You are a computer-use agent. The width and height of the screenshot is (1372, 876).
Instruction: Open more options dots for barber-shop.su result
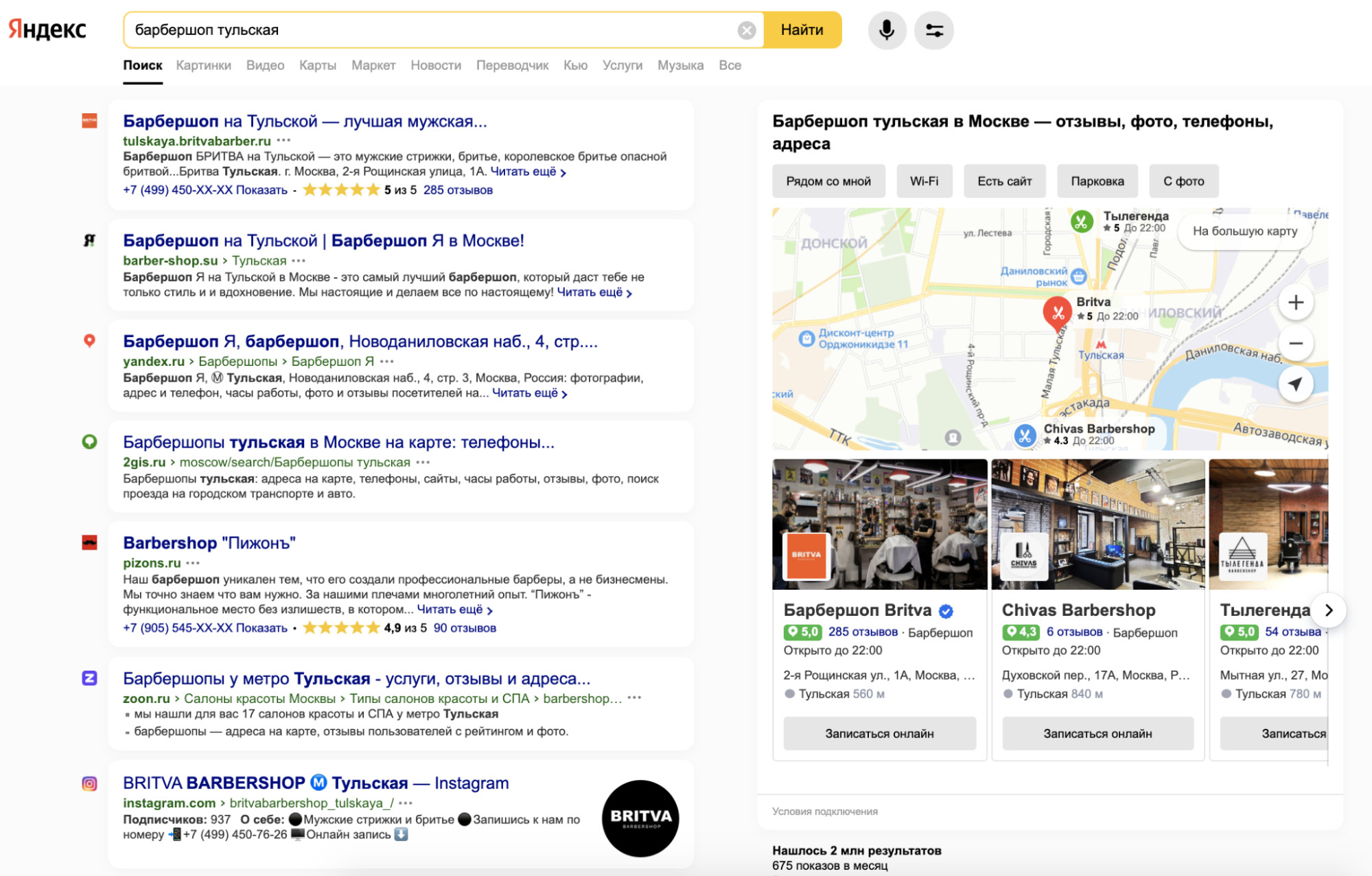pos(299,260)
